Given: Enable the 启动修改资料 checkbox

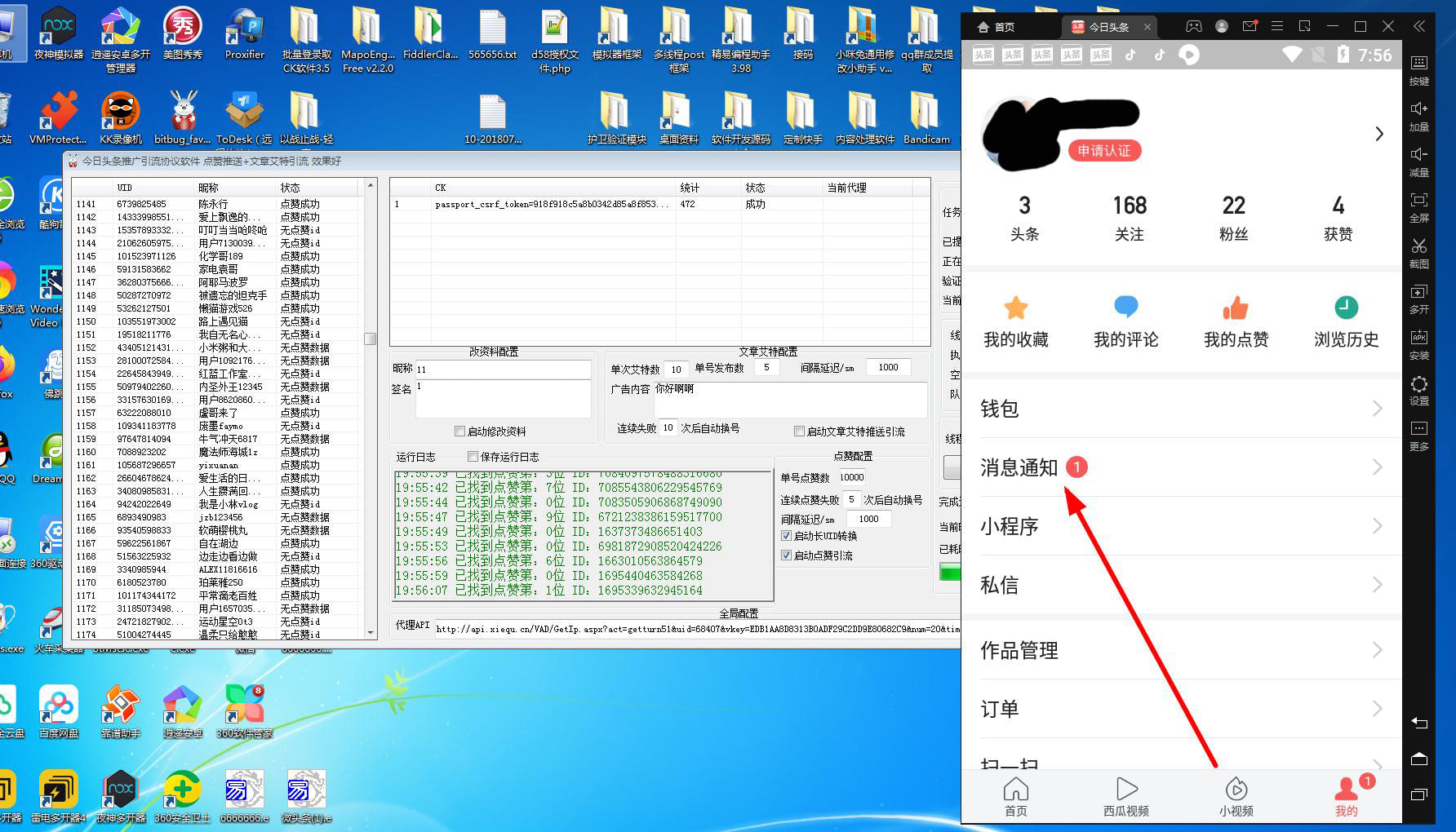Looking at the screenshot, I should [x=459, y=431].
